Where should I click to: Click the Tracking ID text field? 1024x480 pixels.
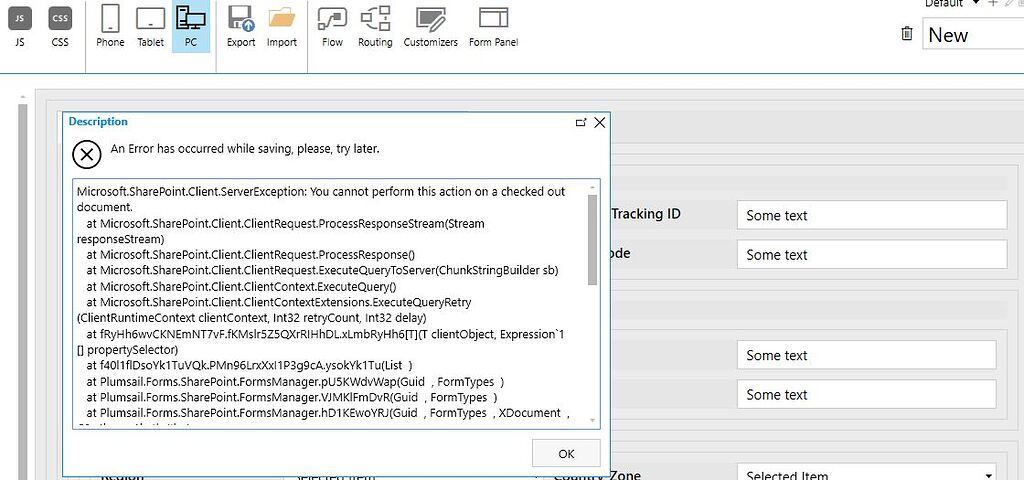pos(872,215)
